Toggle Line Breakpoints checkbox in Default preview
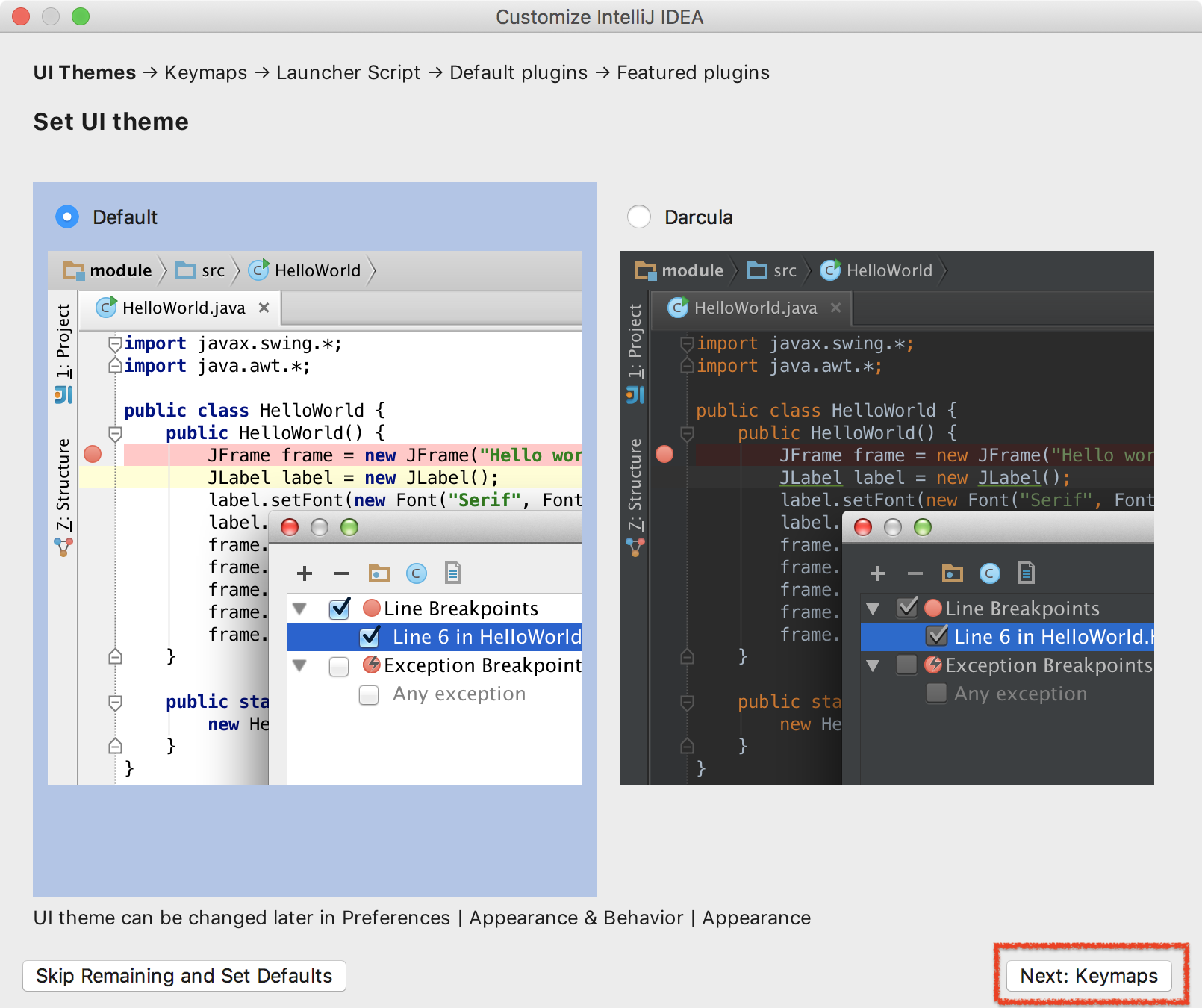 340,609
